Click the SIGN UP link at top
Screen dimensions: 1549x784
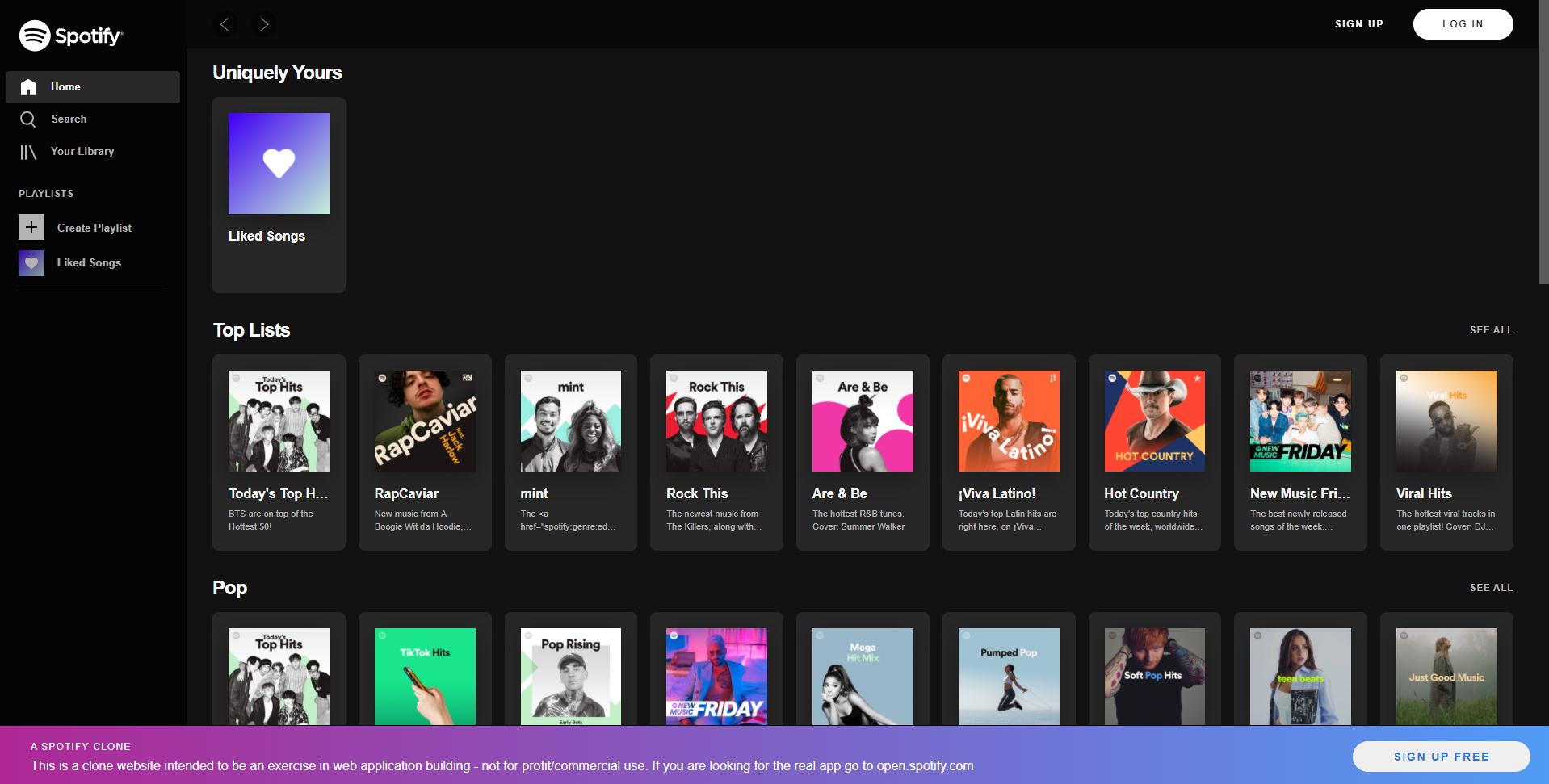point(1359,24)
